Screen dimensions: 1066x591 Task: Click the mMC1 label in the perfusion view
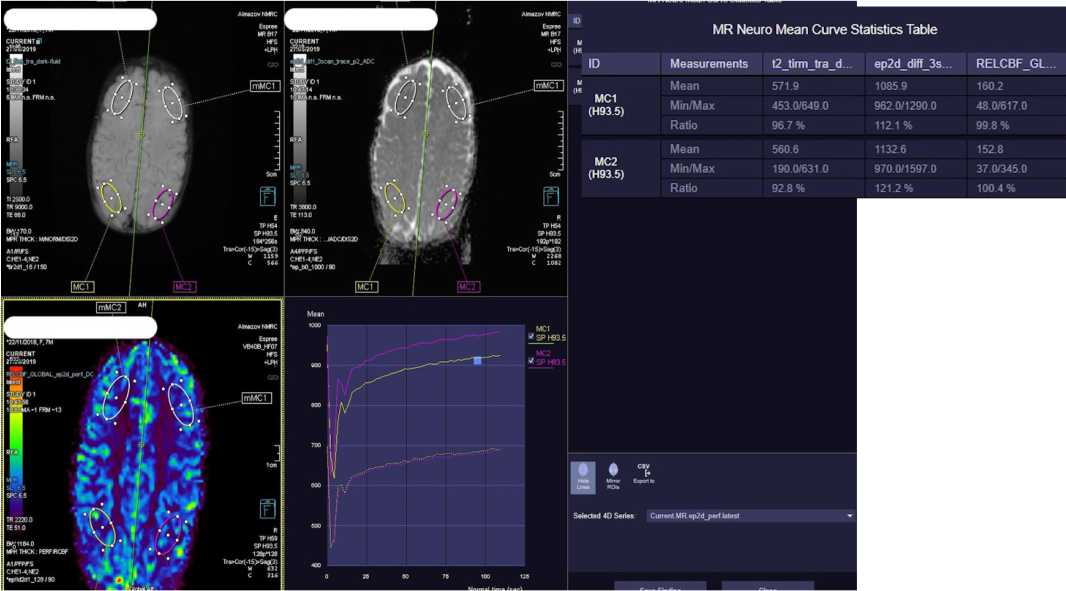point(256,398)
